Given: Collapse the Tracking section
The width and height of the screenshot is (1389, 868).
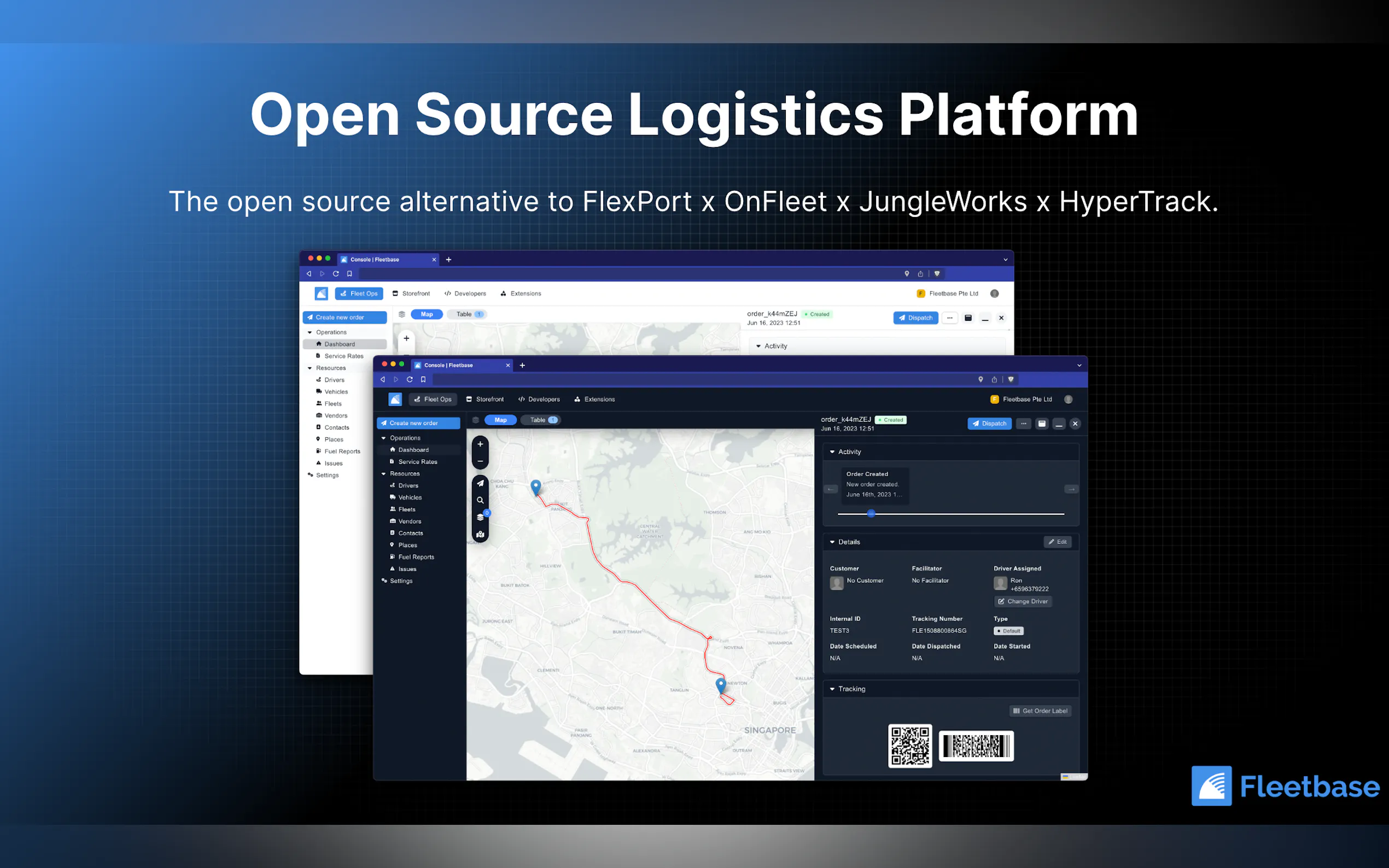Looking at the screenshot, I should tap(832, 689).
